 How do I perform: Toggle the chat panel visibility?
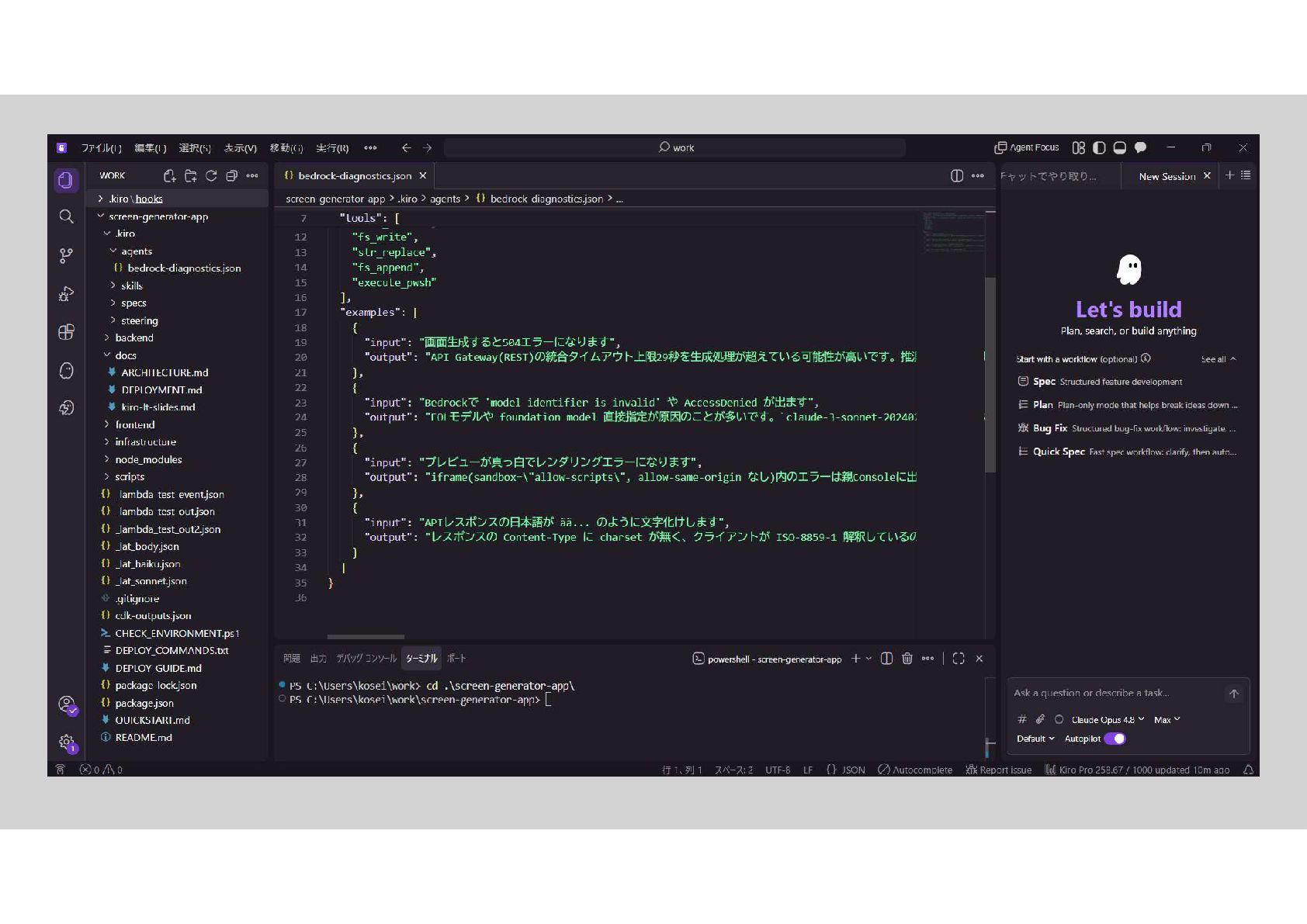click(x=1140, y=147)
